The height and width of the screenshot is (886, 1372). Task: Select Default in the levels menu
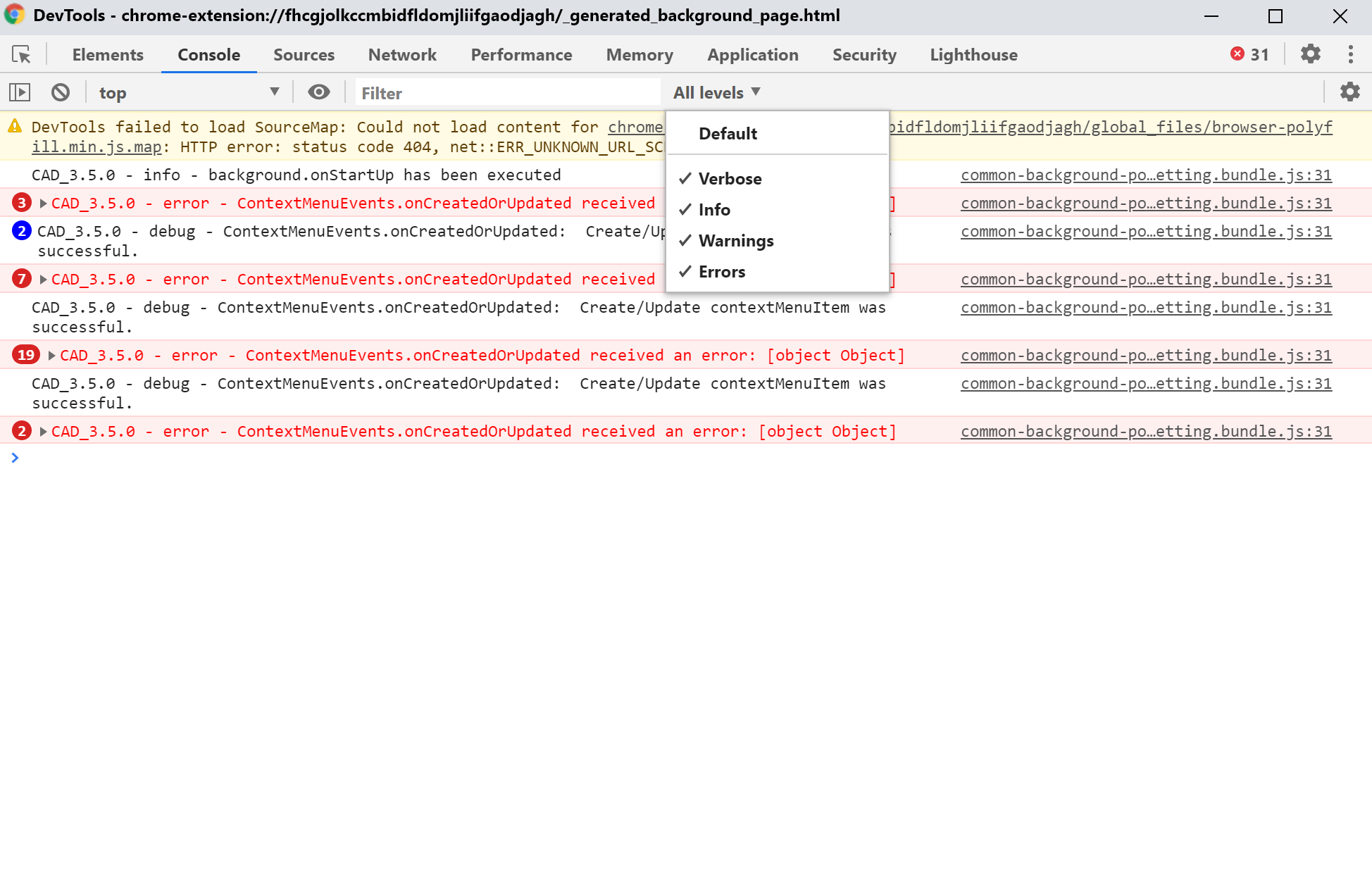click(x=728, y=134)
